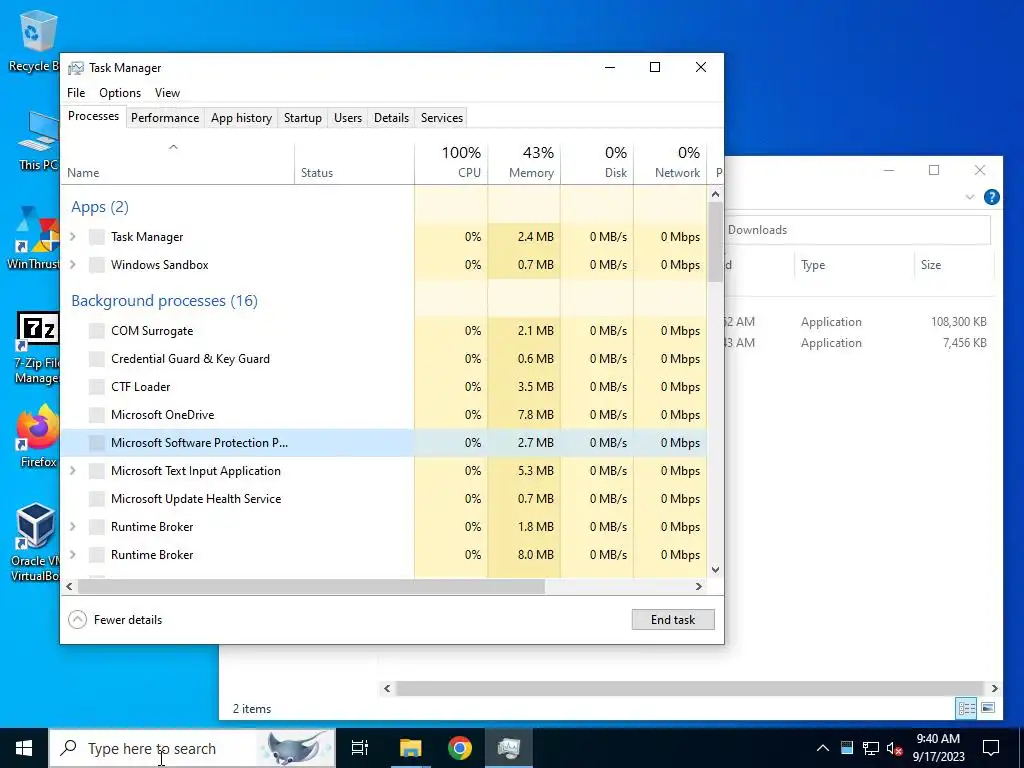The width and height of the screenshot is (1024, 768).
Task: Open the Options menu in Task Manager
Action: (120, 93)
